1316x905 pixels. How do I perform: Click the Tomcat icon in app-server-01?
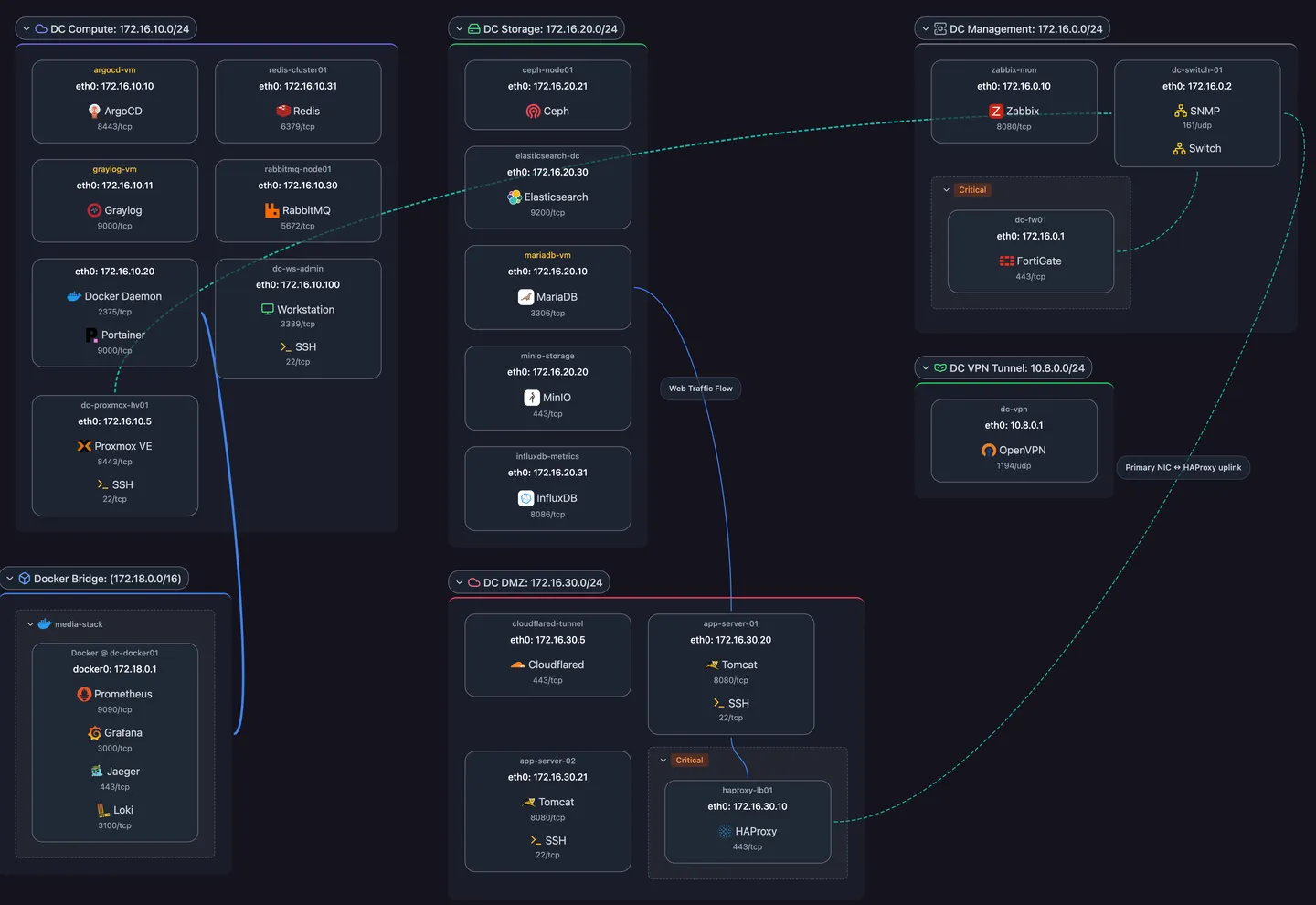pyautogui.click(x=712, y=665)
